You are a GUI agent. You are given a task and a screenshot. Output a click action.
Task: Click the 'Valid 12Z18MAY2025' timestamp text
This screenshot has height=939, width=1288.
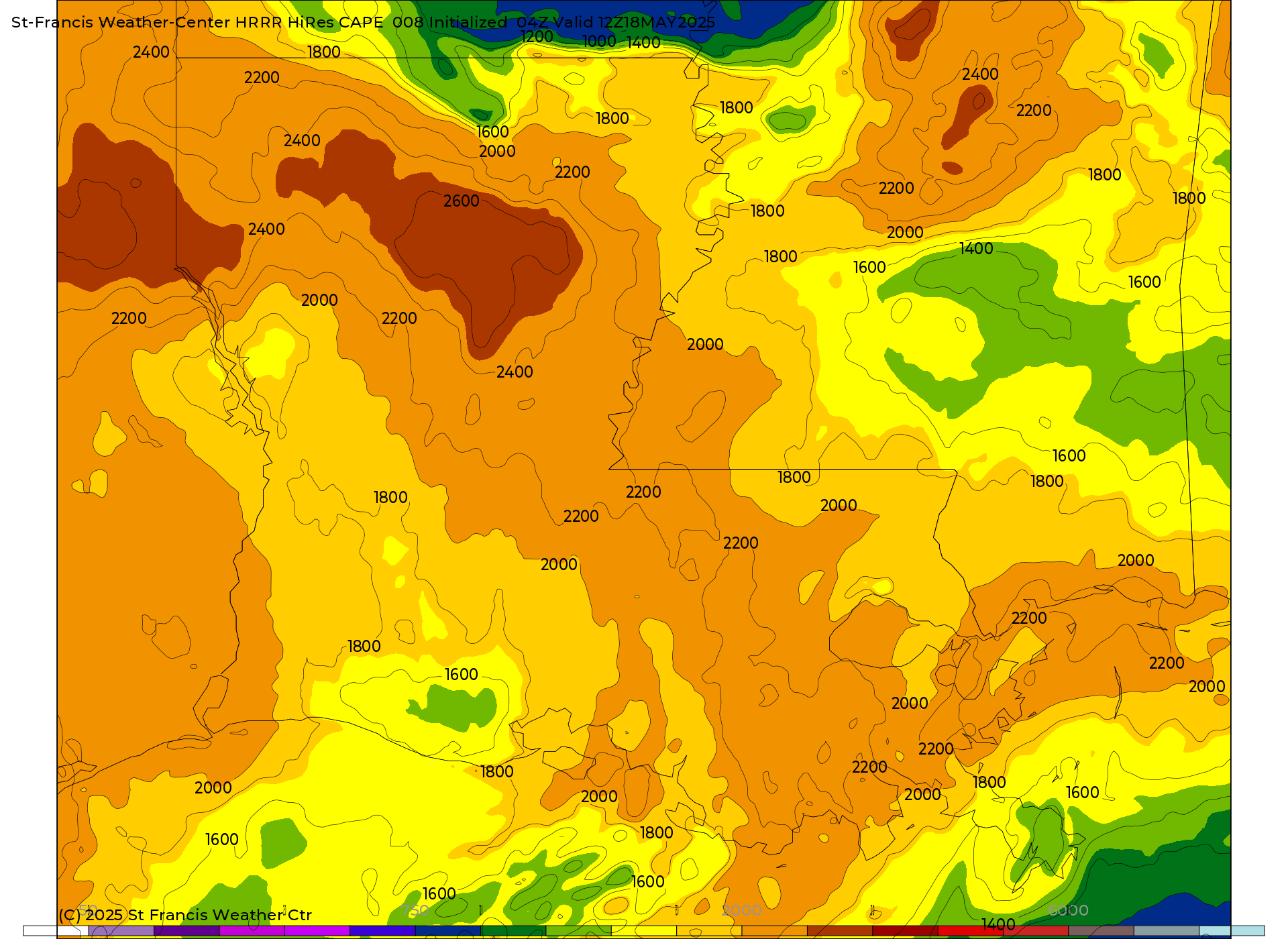click(x=633, y=22)
